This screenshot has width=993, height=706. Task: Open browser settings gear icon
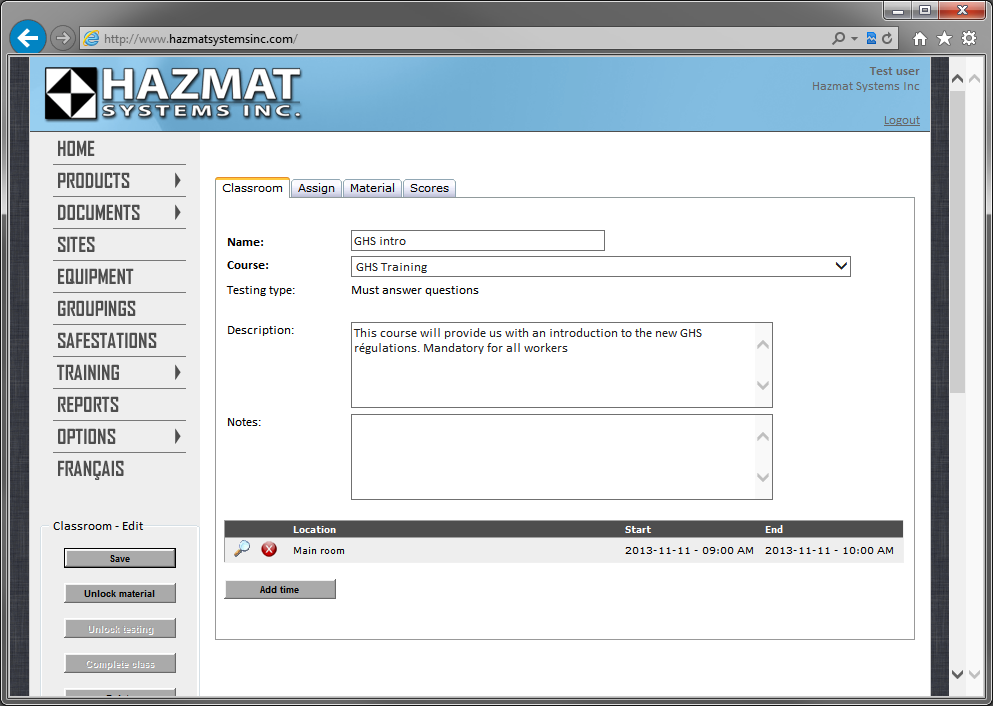[968, 39]
